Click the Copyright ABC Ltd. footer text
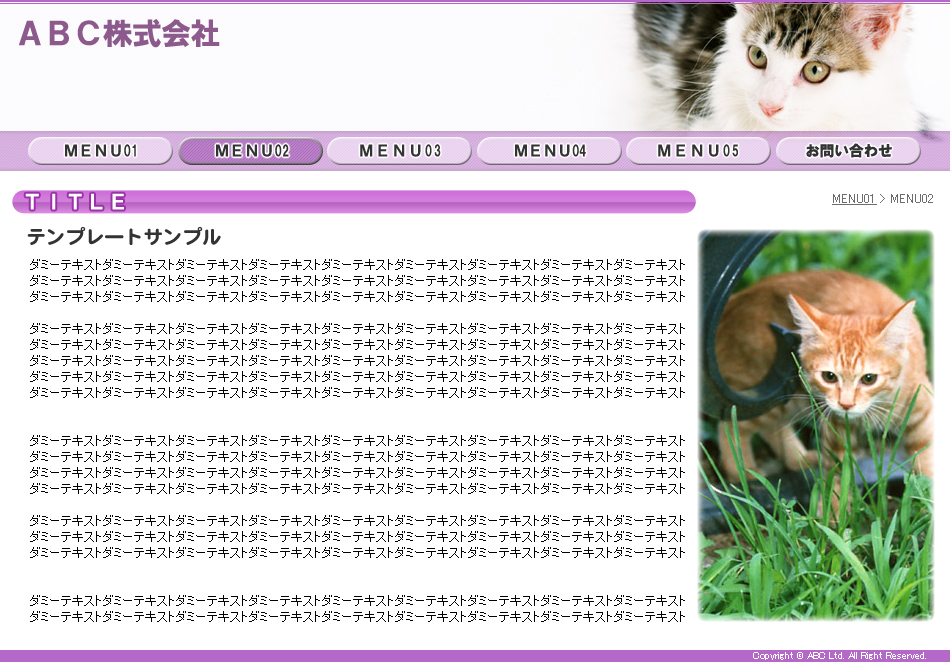 point(840,655)
